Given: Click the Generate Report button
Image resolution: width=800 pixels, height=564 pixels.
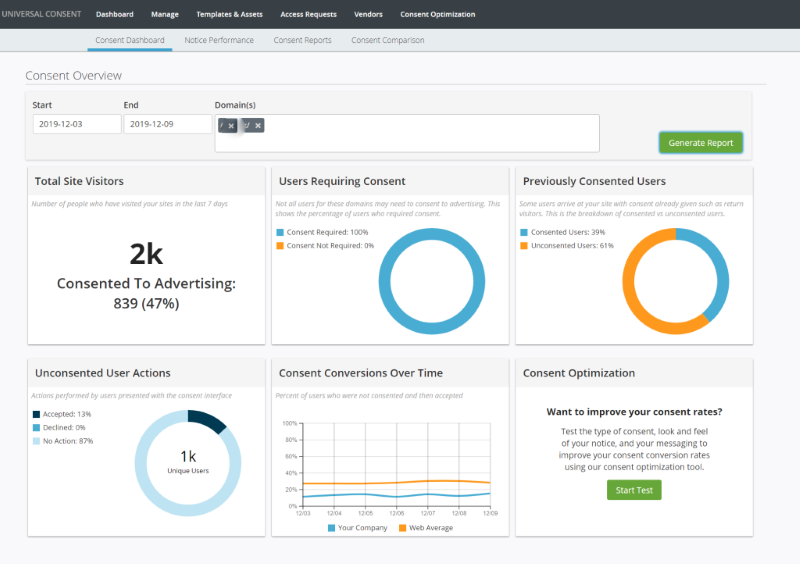Looking at the screenshot, I should [x=700, y=143].
